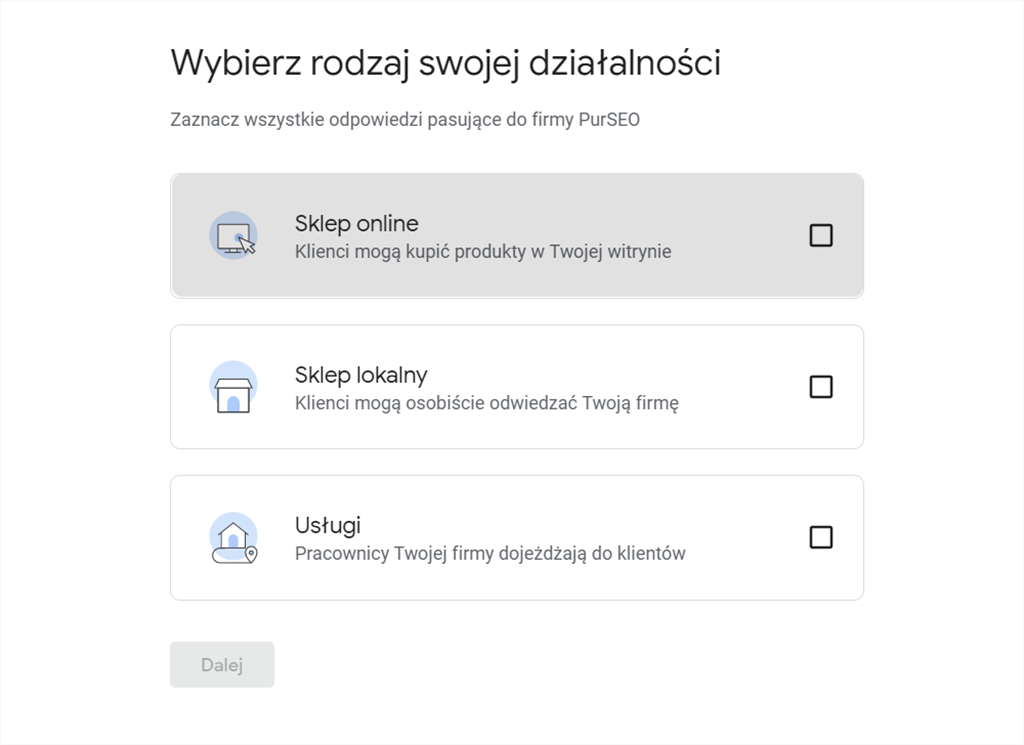
Task: Enable the Sklep lokalny checkbox
Action: (x=821, y=387)
